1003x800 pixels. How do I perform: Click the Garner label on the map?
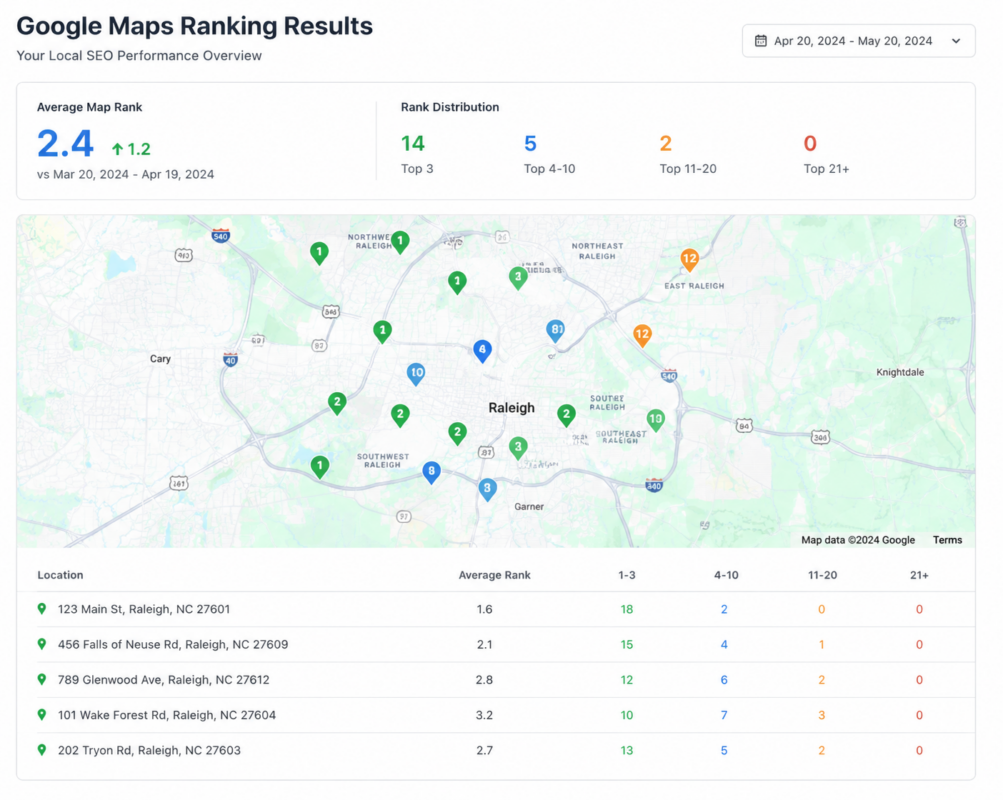[529, 506]
